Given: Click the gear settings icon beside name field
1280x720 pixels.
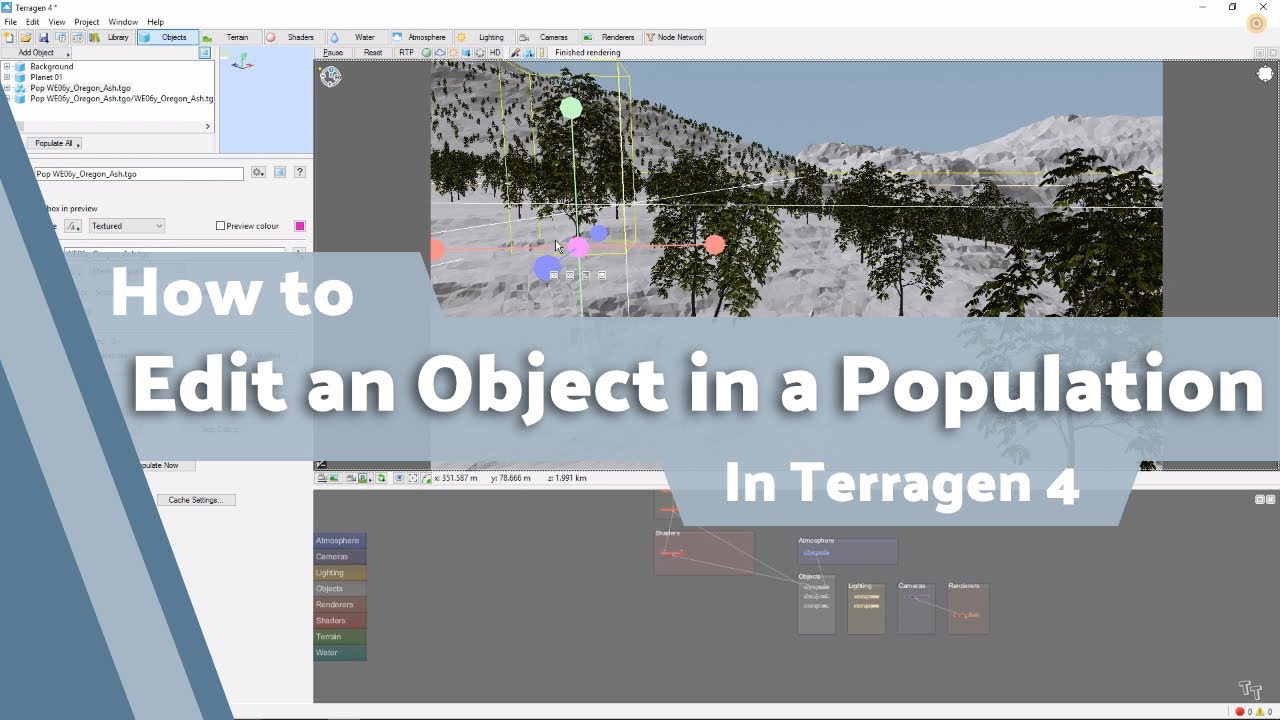Looking at the screenshot, I should [x=258, y=172].
